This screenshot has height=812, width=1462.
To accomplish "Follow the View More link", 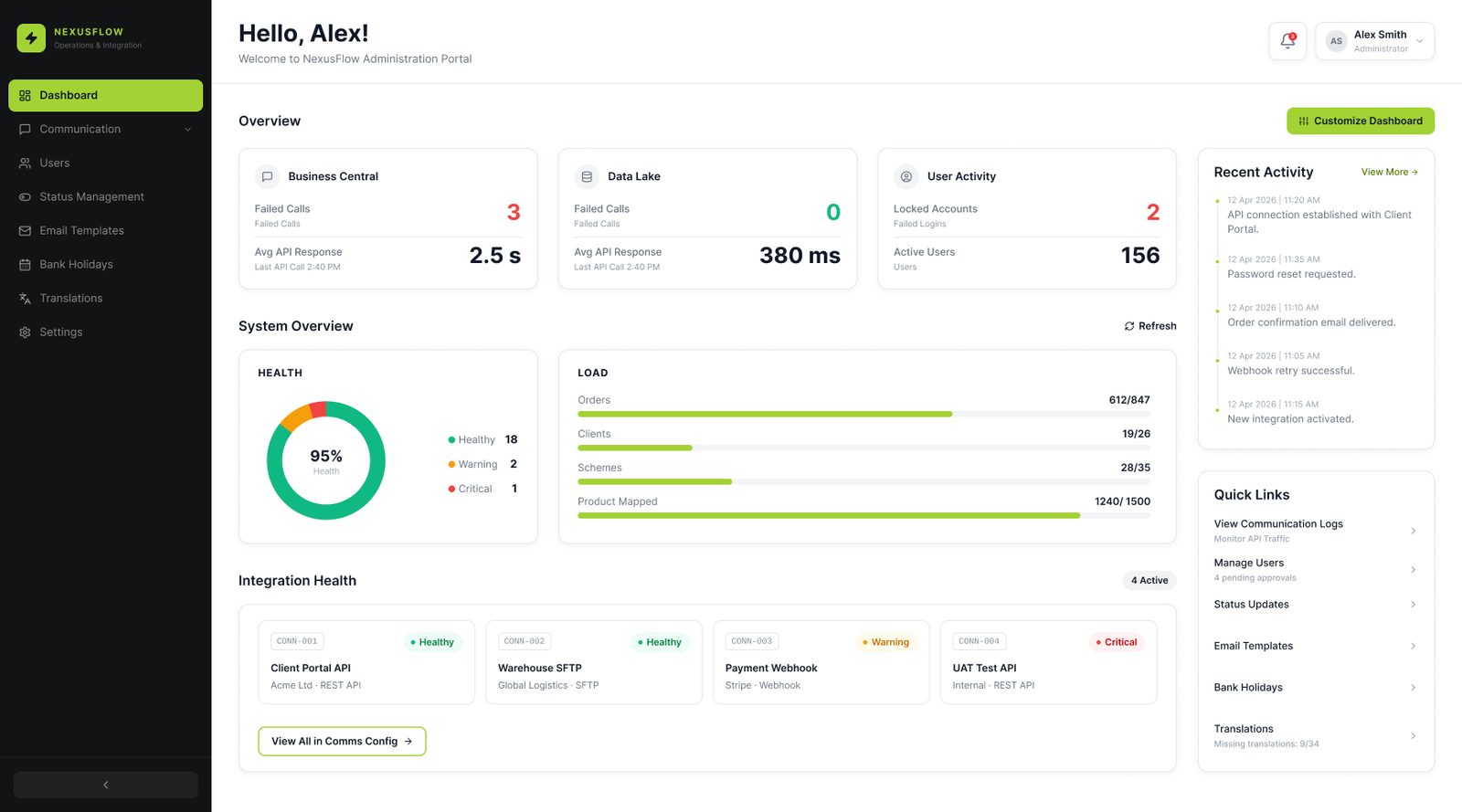I will [x=1389, y=172].
